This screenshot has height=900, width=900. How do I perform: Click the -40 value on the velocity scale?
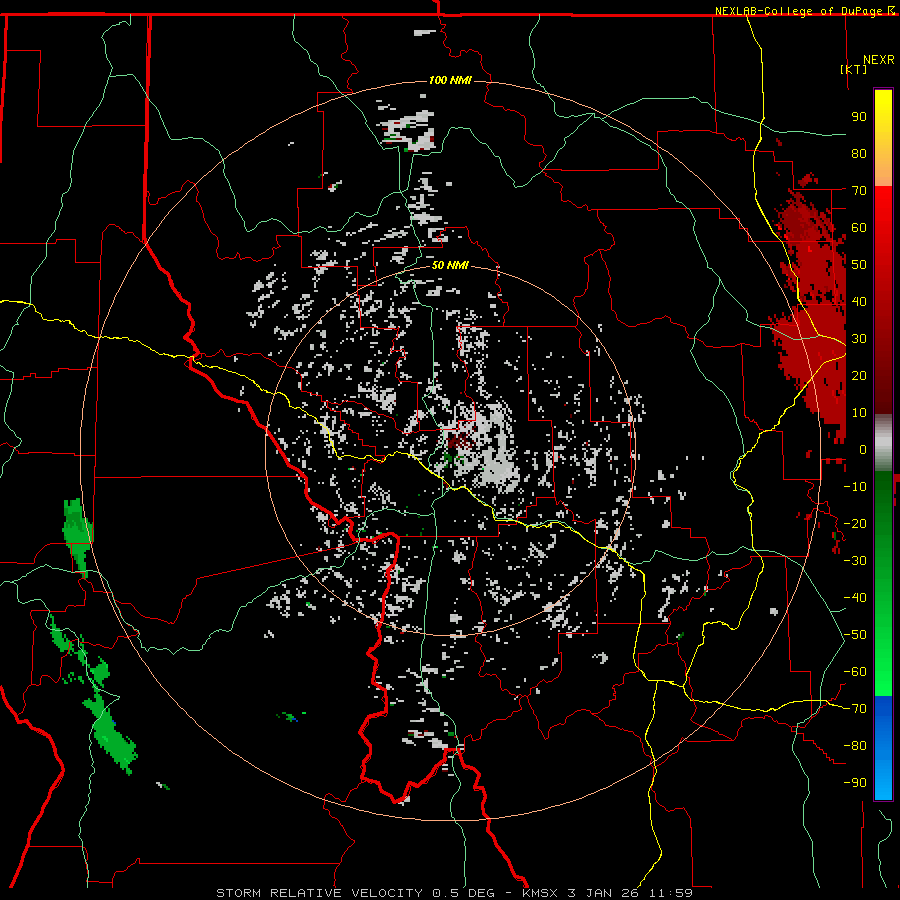pos(855,598)
